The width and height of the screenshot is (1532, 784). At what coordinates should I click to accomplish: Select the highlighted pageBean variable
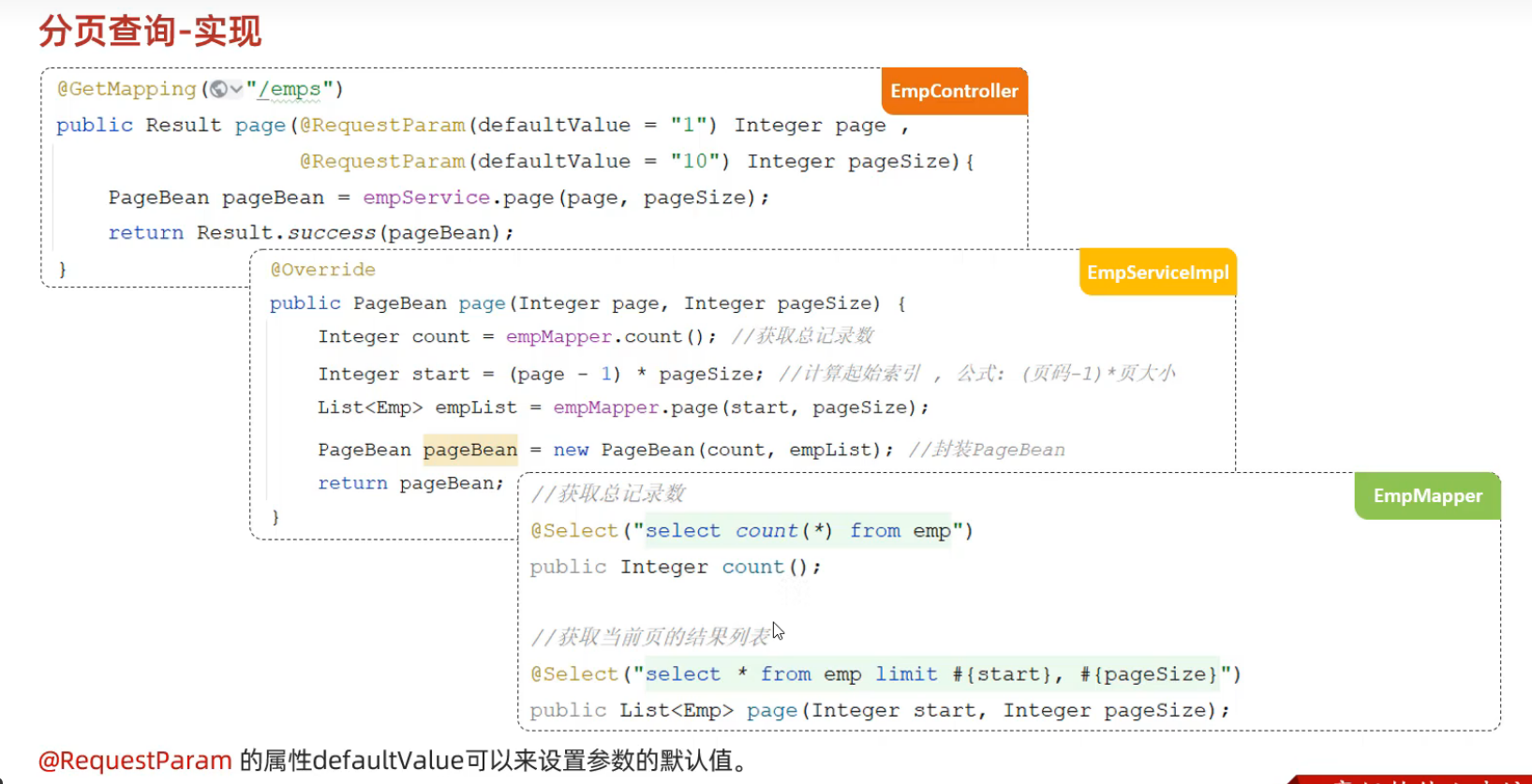(x=469, y=450)
